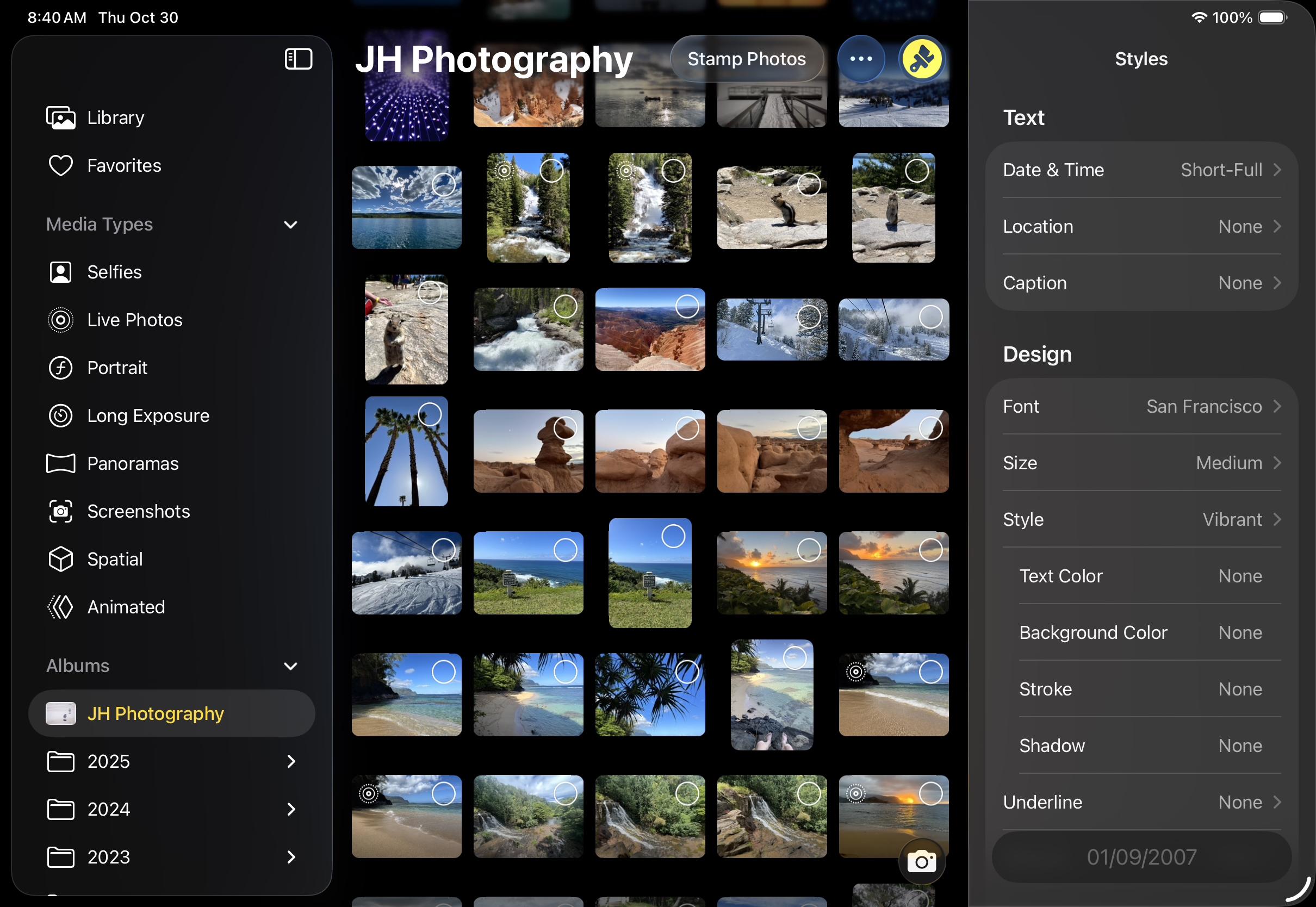1316x907 pixels.
Task: Open Live Photos media type
Action: 135,320
